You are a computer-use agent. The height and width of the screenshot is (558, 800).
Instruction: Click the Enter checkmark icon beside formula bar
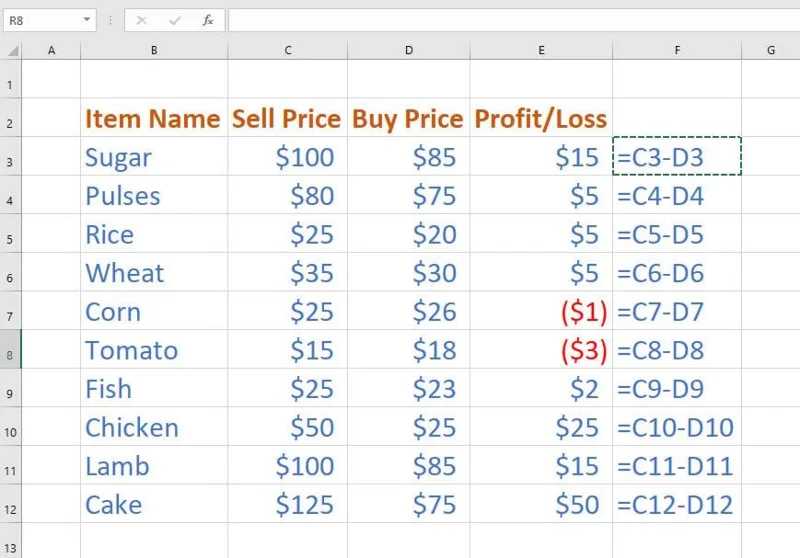pos(175,20)
